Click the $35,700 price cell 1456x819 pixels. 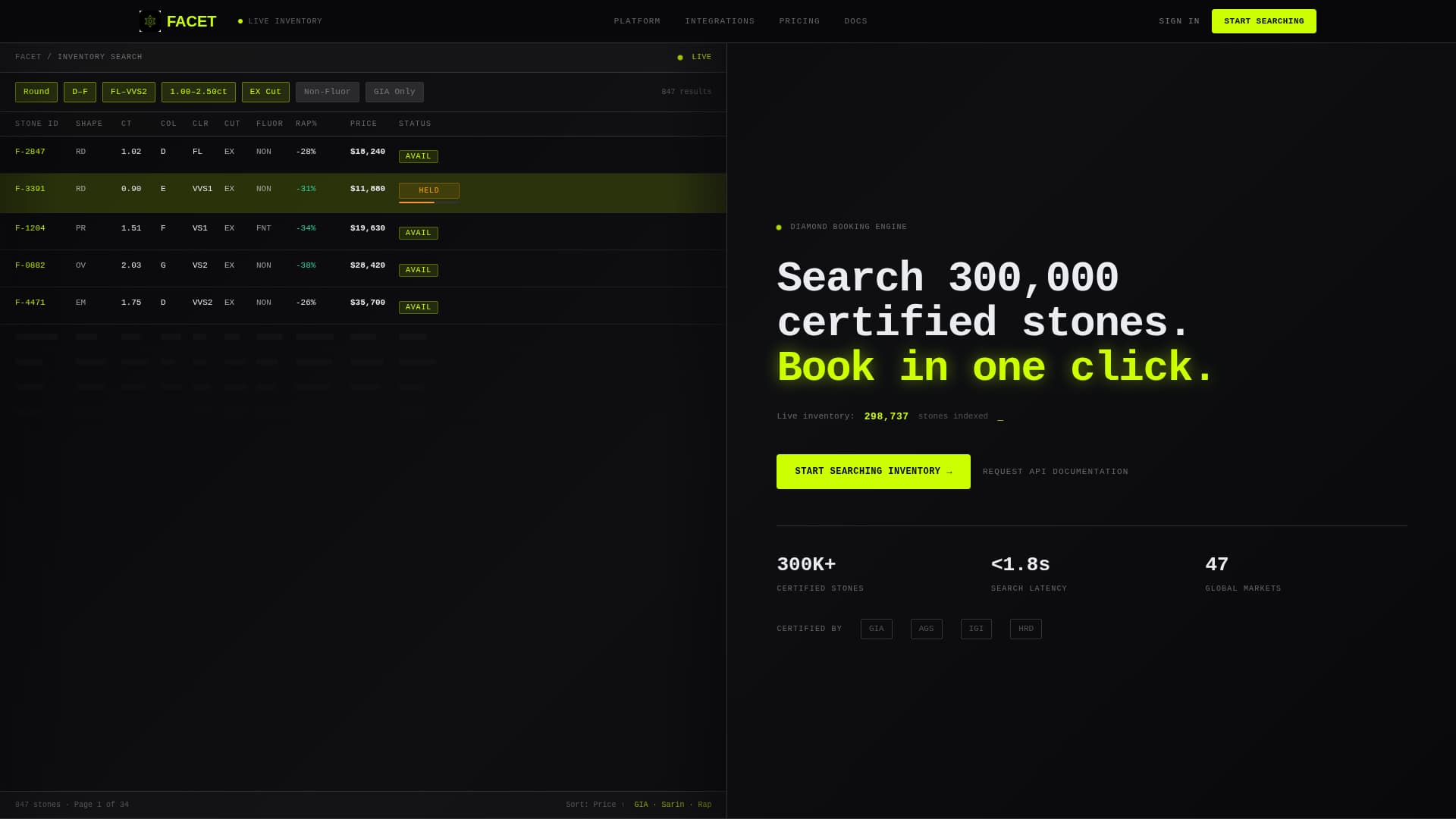(368, 303)
